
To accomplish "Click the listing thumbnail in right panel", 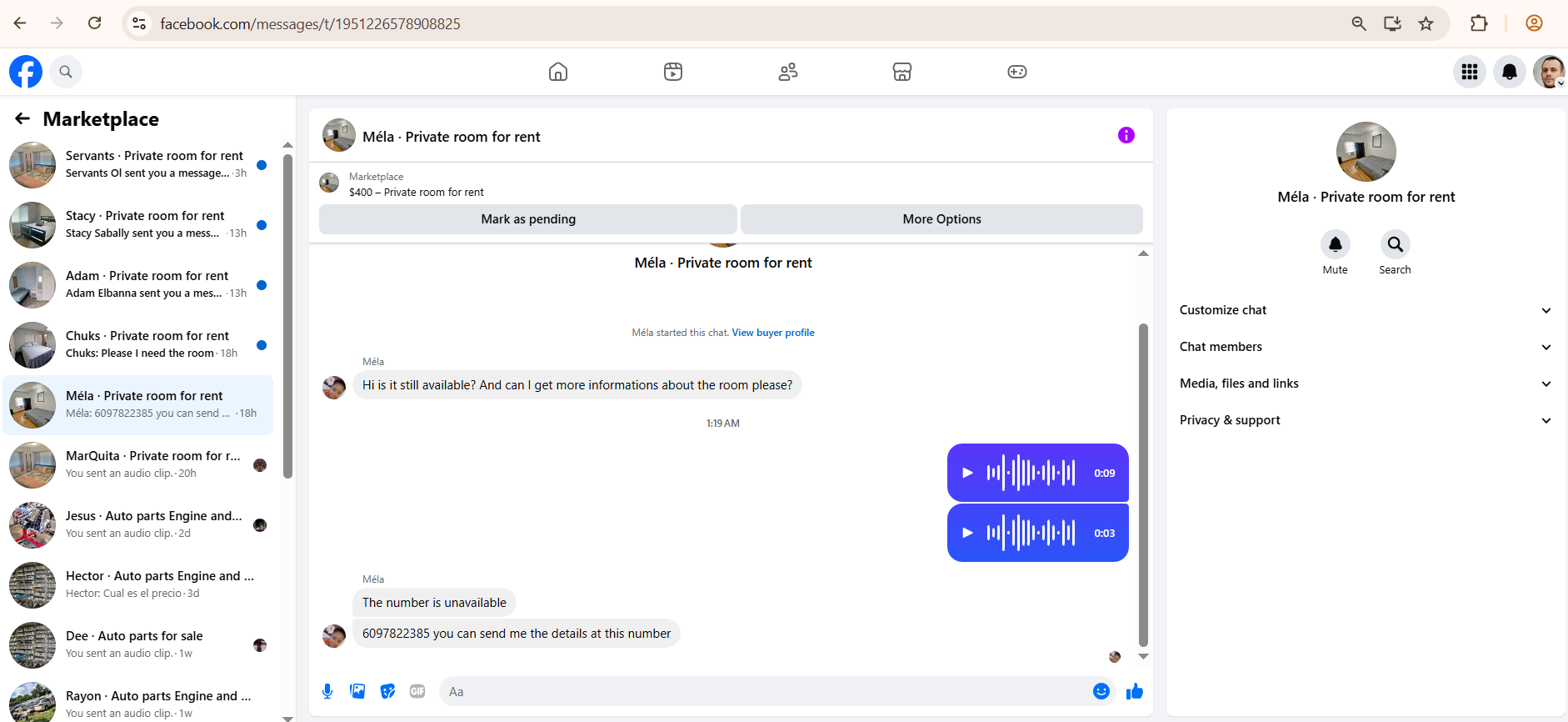I will 1366,152.
